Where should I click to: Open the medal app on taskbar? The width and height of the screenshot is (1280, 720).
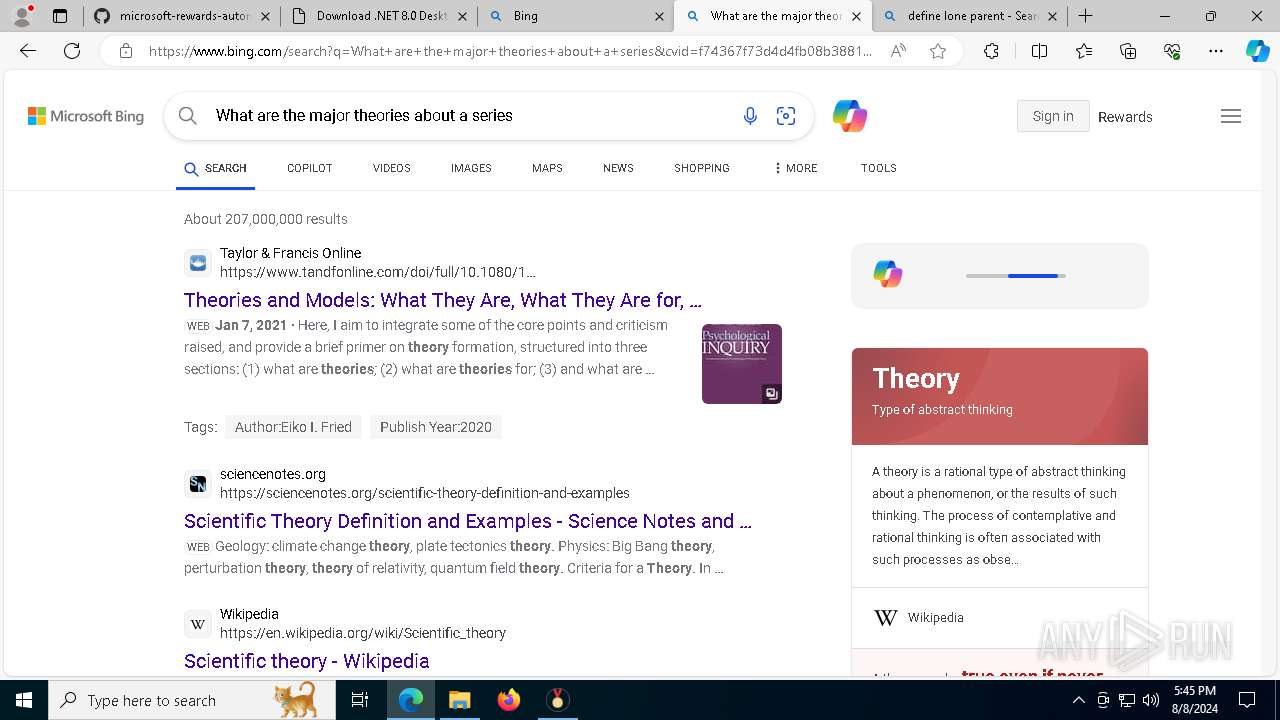click(558, 700)
